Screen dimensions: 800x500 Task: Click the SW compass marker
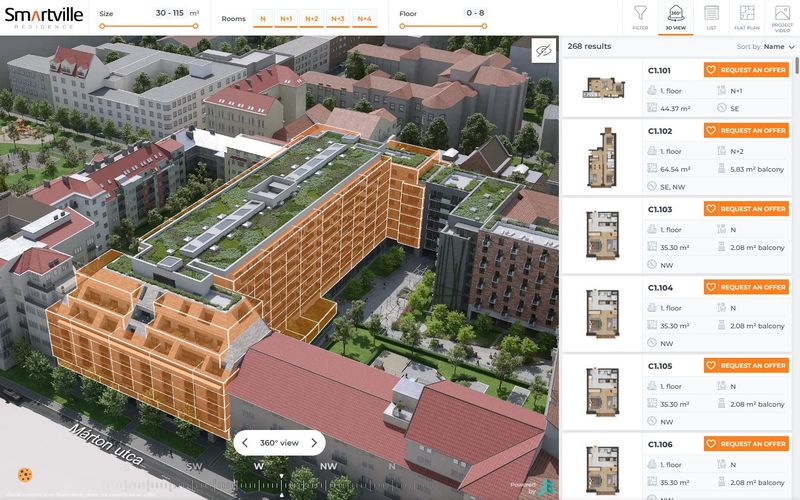click(x=194, y=466)
